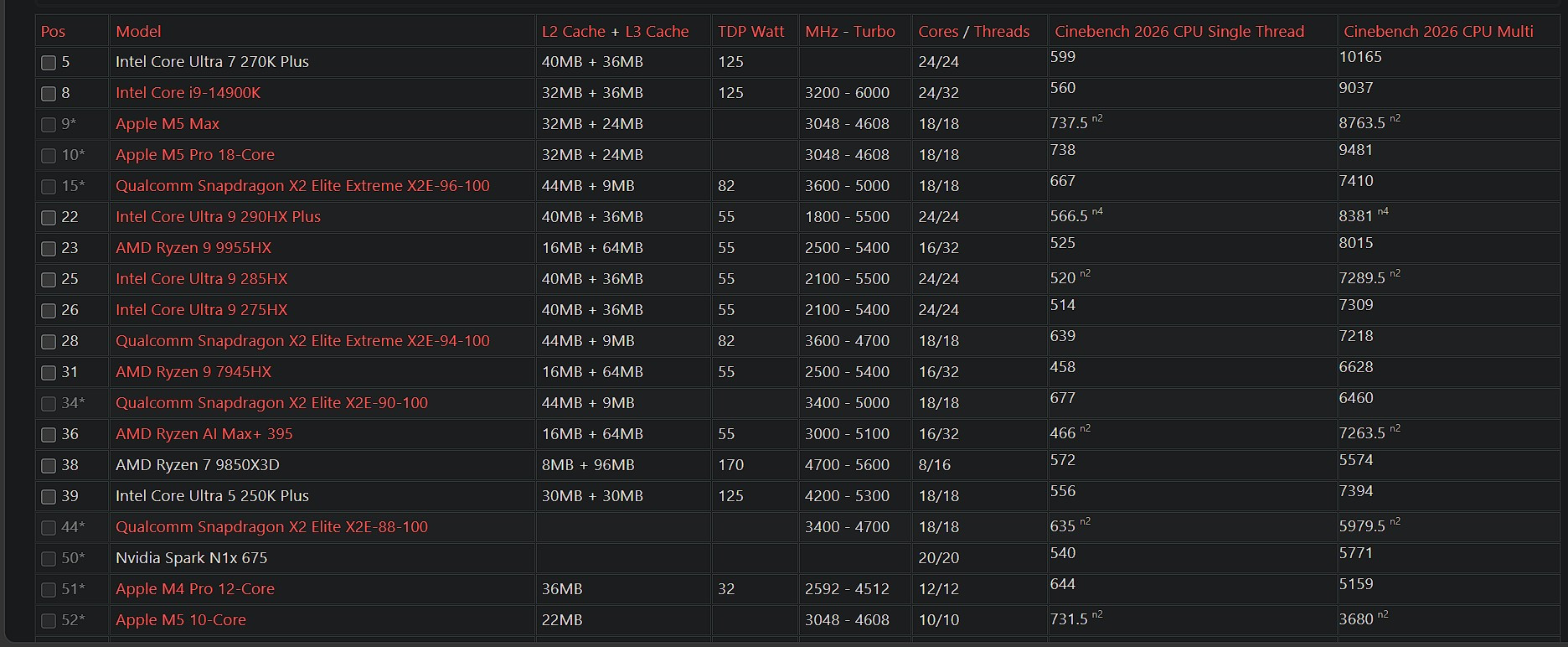This screenshot has height=647, width=1568.
Task: Click the 8MB + 96MB cache cell
Action: pyautogui.click(x=588, y=465)
